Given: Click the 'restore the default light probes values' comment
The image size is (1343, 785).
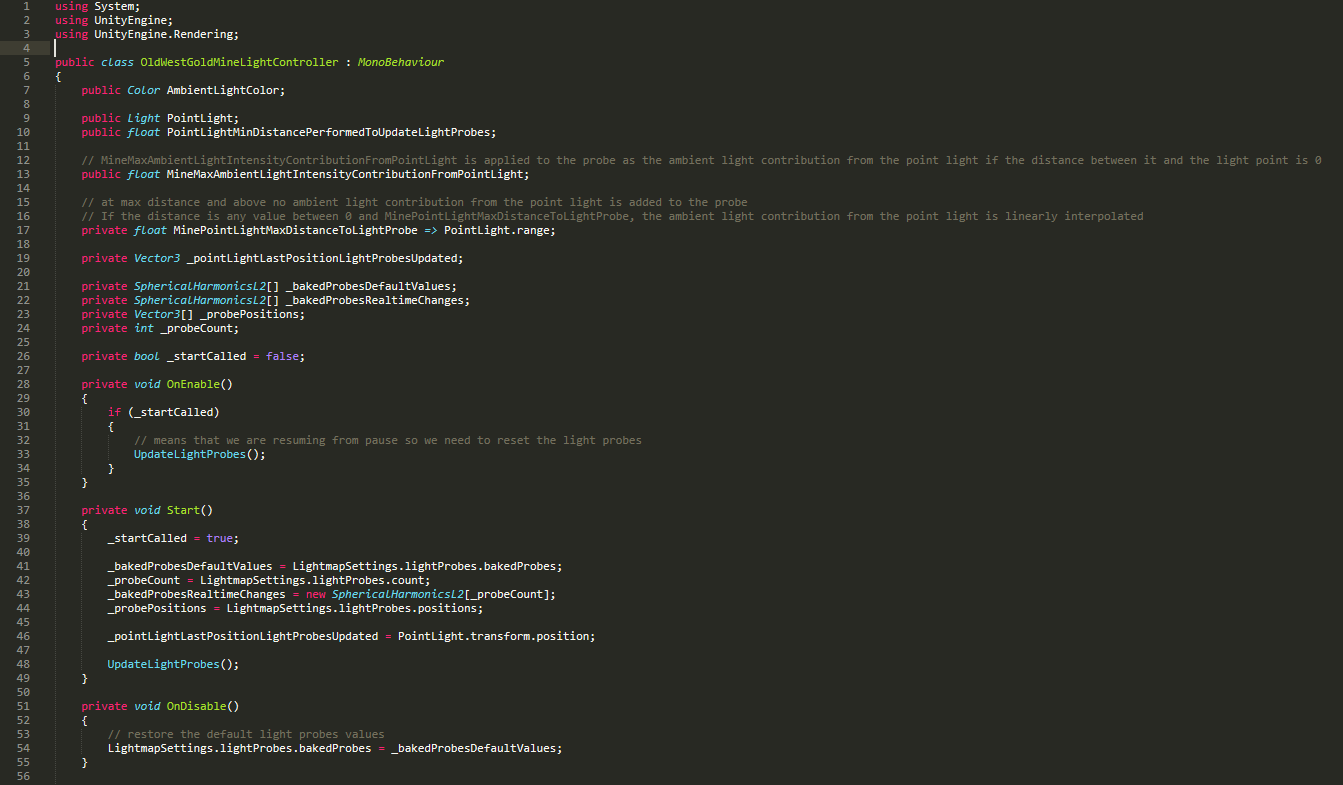Looking at the screenshot, I should [246, 734].
